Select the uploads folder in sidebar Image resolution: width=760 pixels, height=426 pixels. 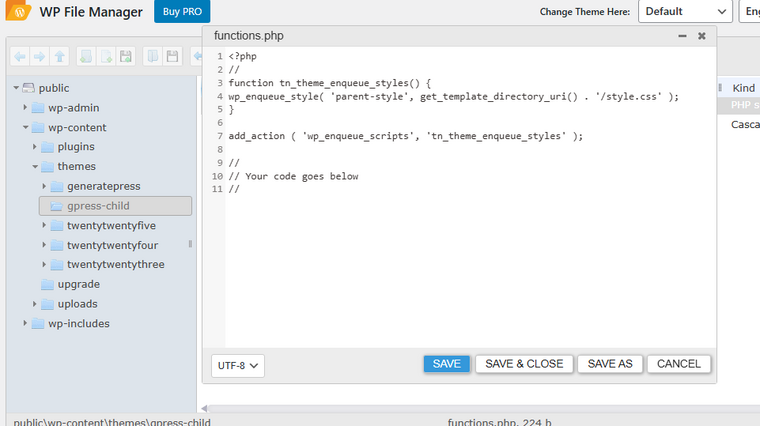click(77, 304)
